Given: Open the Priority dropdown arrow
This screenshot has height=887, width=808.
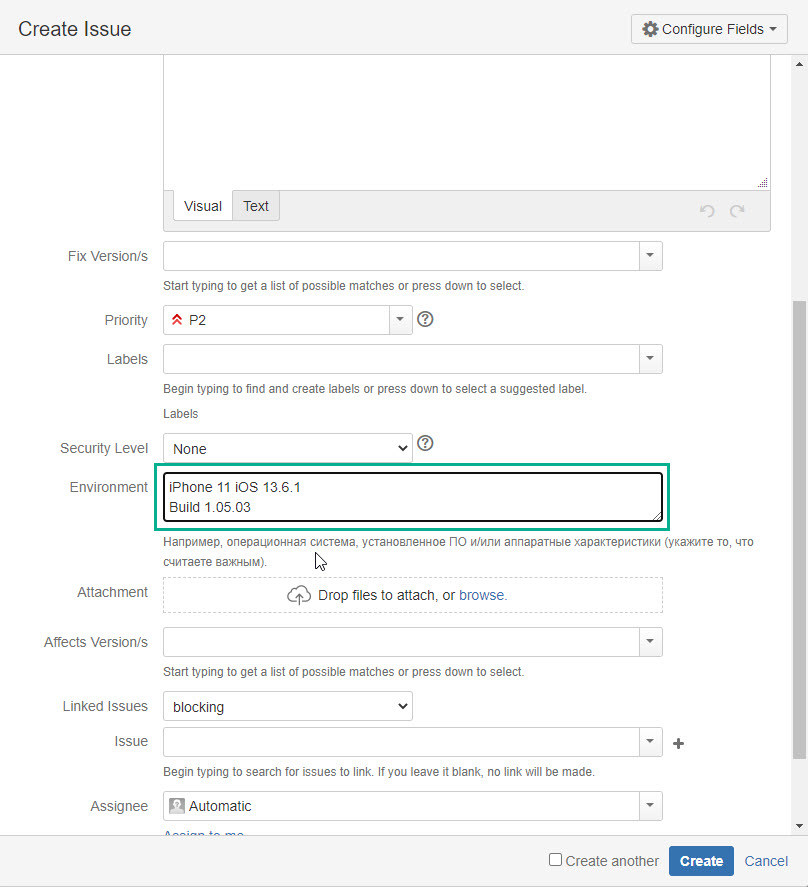Looking at the screenshot, I should click(401, 320).
